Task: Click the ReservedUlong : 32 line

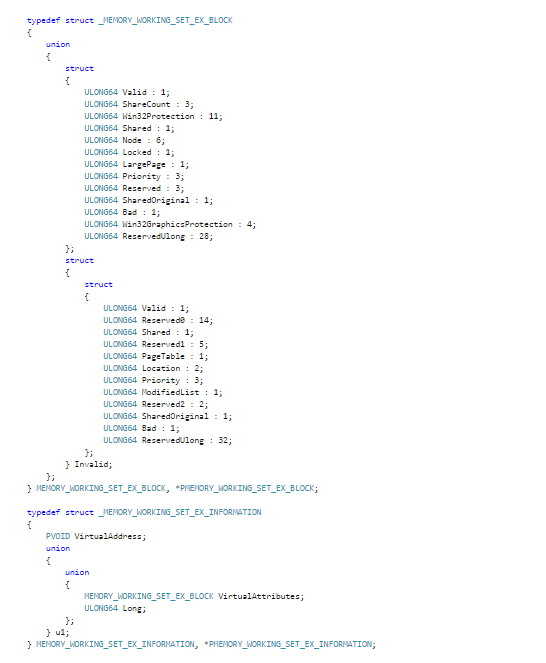Action: pyautogui.click(x=167, y=440)
